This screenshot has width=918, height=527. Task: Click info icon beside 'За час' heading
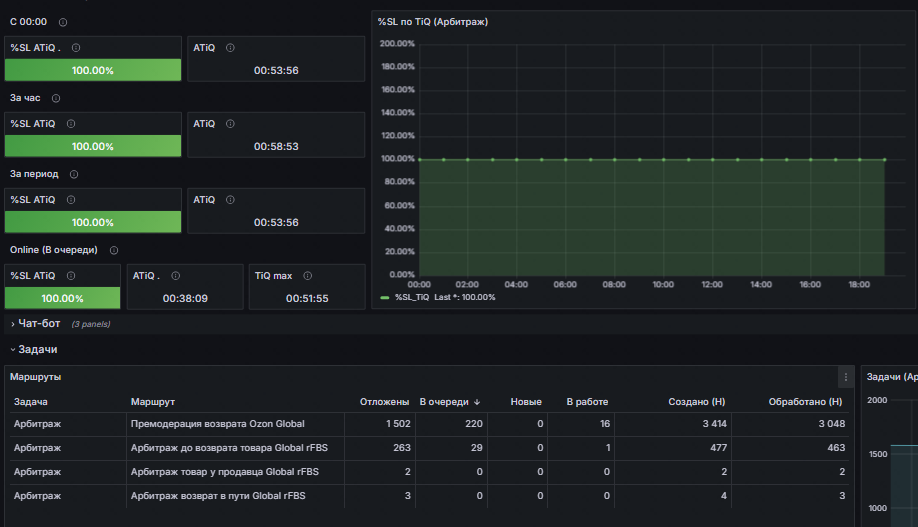(56, 98)
